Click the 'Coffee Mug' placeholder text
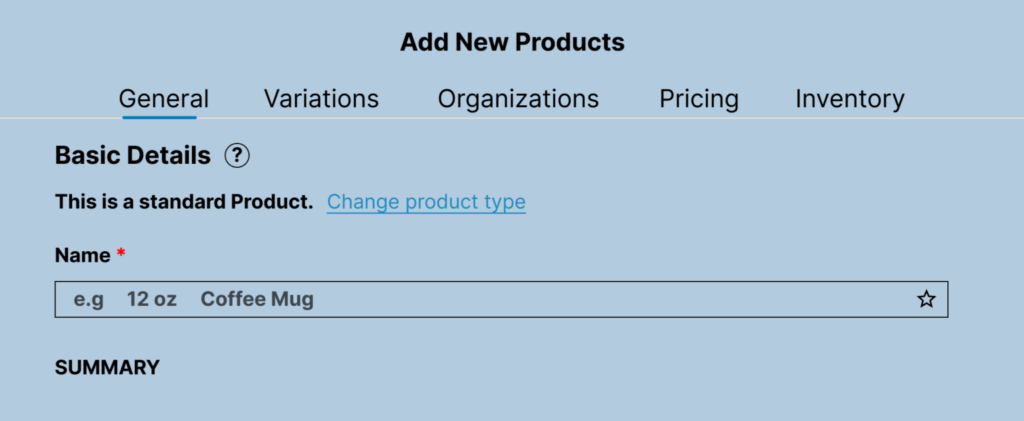Viewport: 1024px width, 421px height. pyautogui.click(x=257, y=299)
